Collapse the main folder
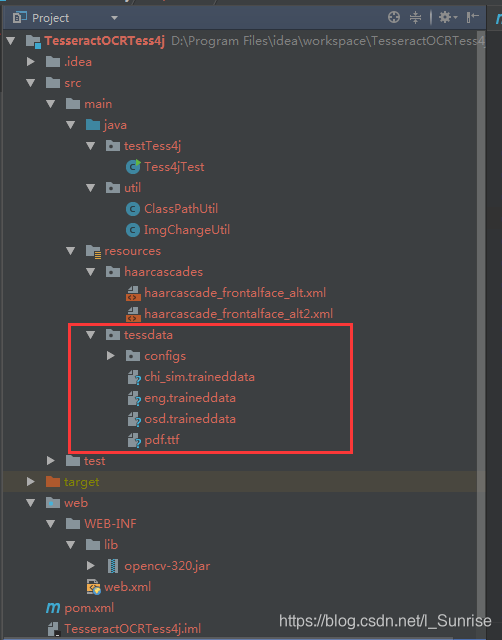The width and height of the screenshot is (502, 640). 51,104
